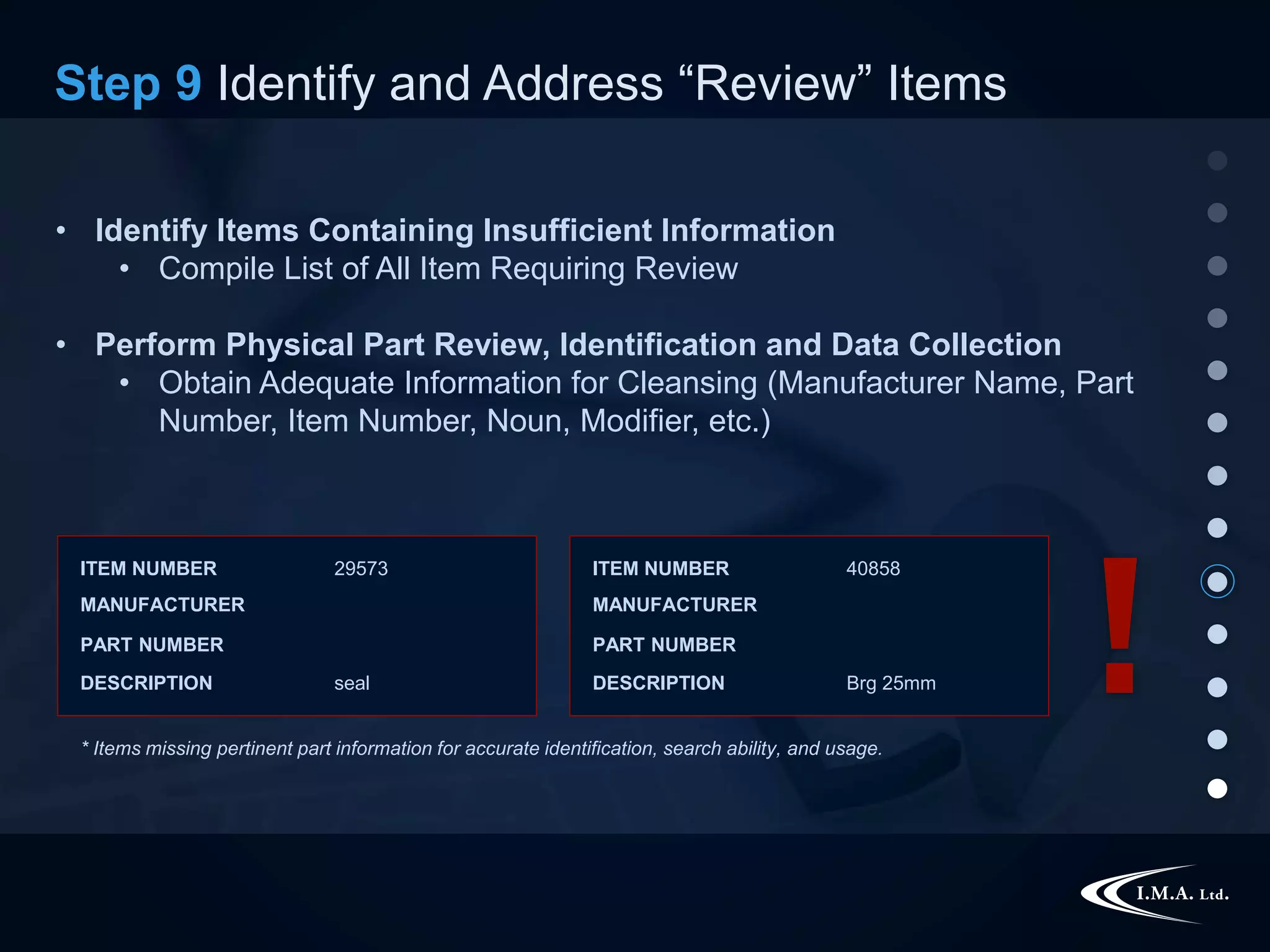Select the third slide navigation dot

pyautogui.click(x=1217, y=266)
